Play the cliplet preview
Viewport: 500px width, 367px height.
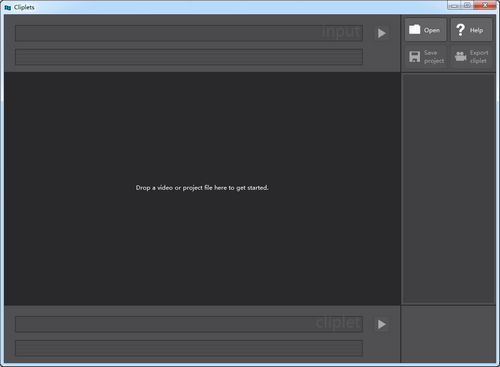coord(382,324)
